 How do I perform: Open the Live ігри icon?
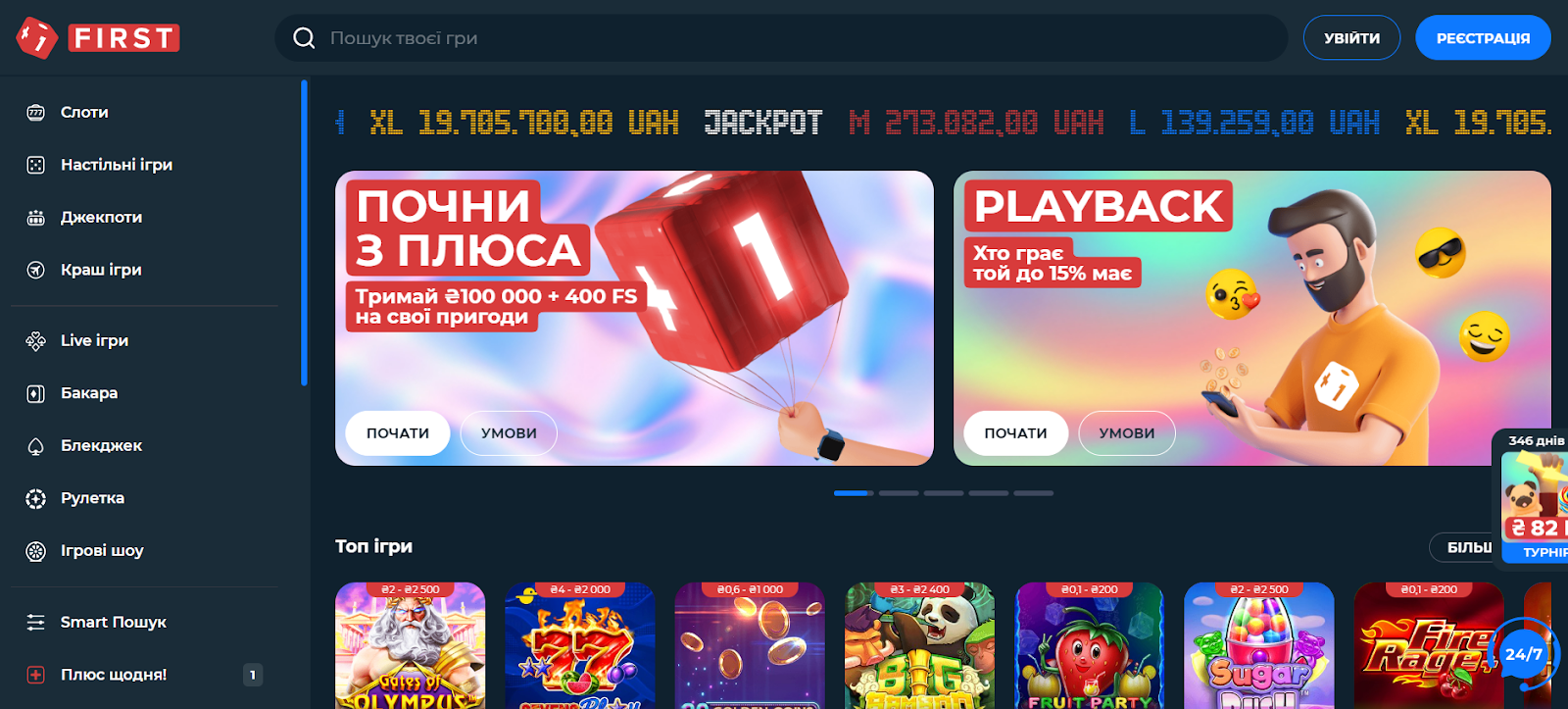36,341
